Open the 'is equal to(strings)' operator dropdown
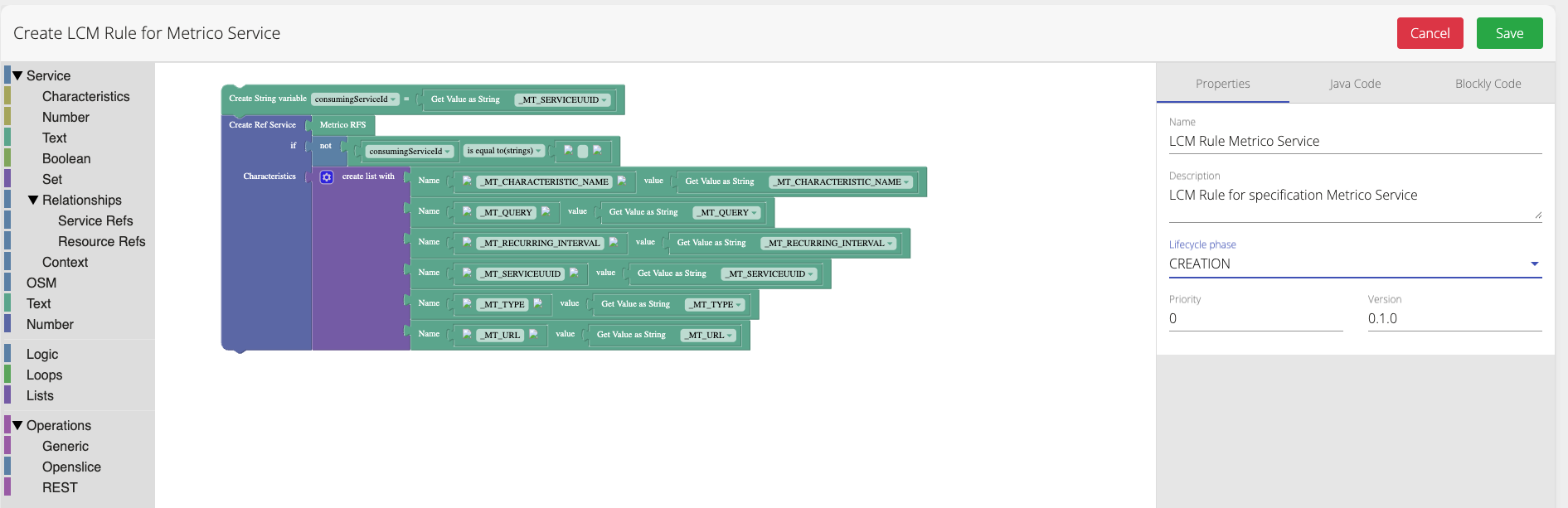 [x=504, y=151]
